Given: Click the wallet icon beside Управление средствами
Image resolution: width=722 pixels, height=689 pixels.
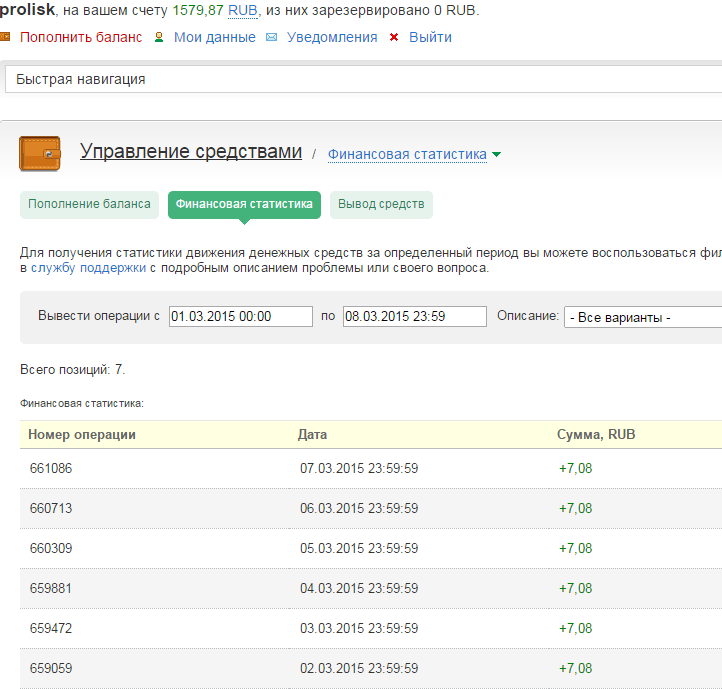Looking at the screenshot, I should point(40,153).
